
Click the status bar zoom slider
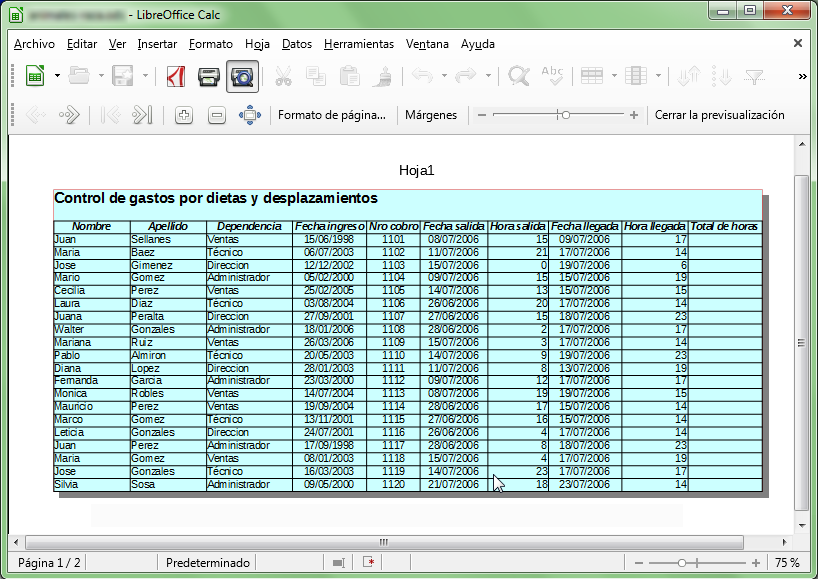tap(681, 563)
